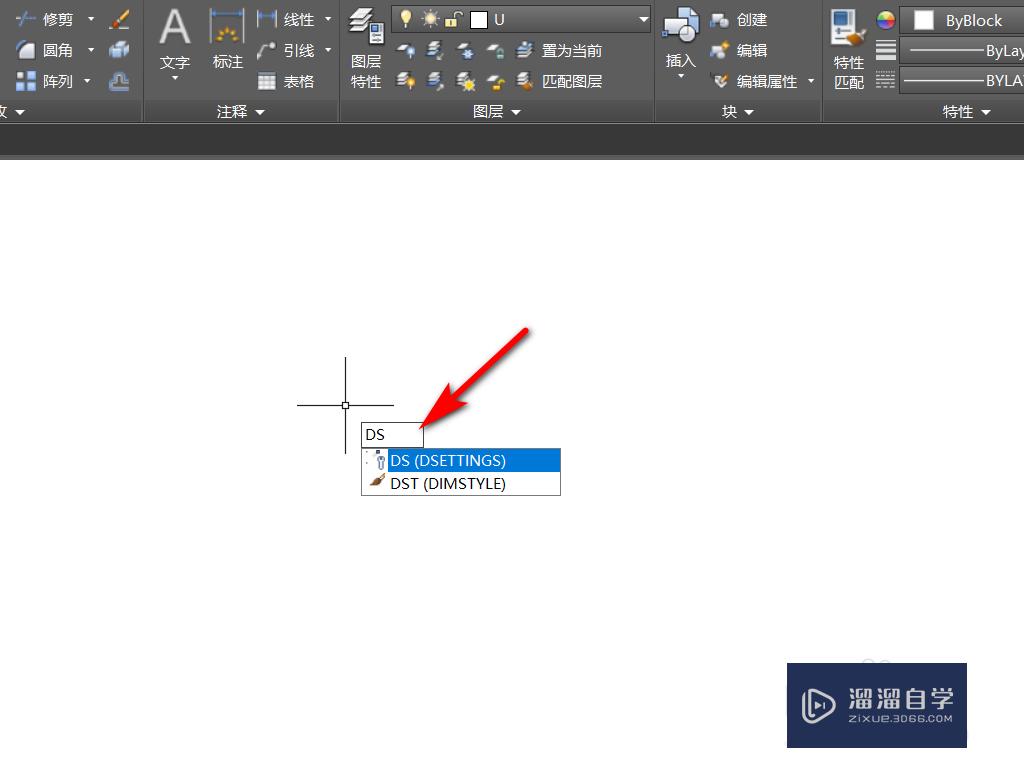Open the 插入 dropdown arrow
The image size is (1024, 768).
[680, 76]
